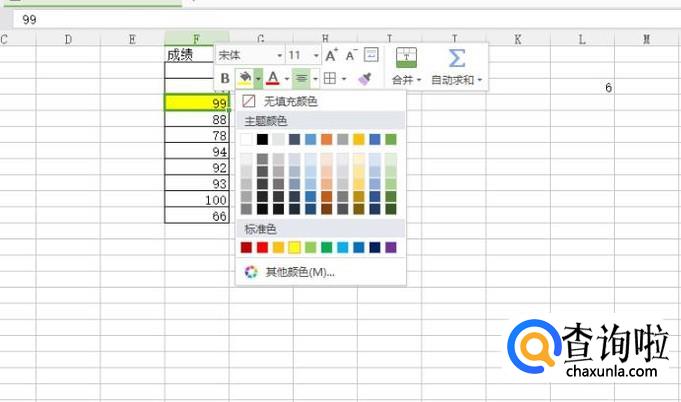Screen dimensions: 681x402
Task: Click the no fill crossed-box icon
Action: 249,102
